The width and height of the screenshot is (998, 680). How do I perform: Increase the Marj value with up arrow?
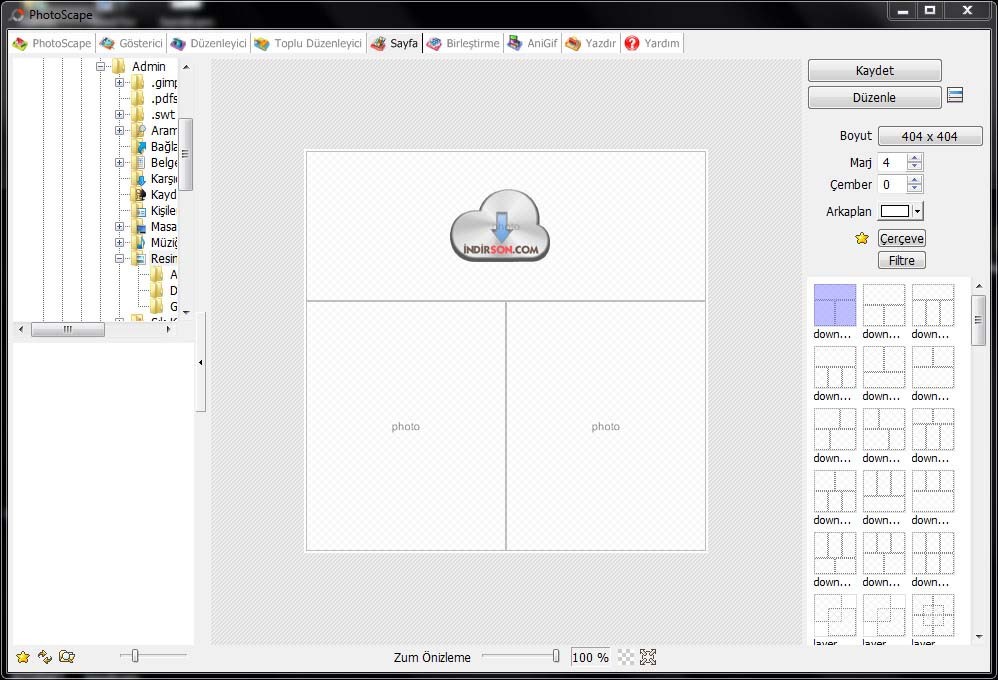915,158
